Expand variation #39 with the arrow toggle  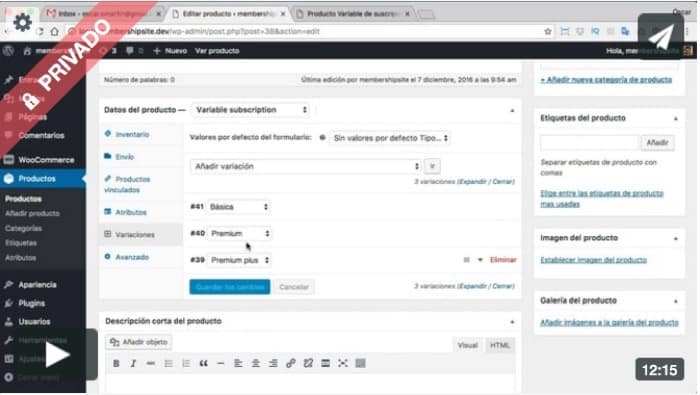(x=480, y=260)
